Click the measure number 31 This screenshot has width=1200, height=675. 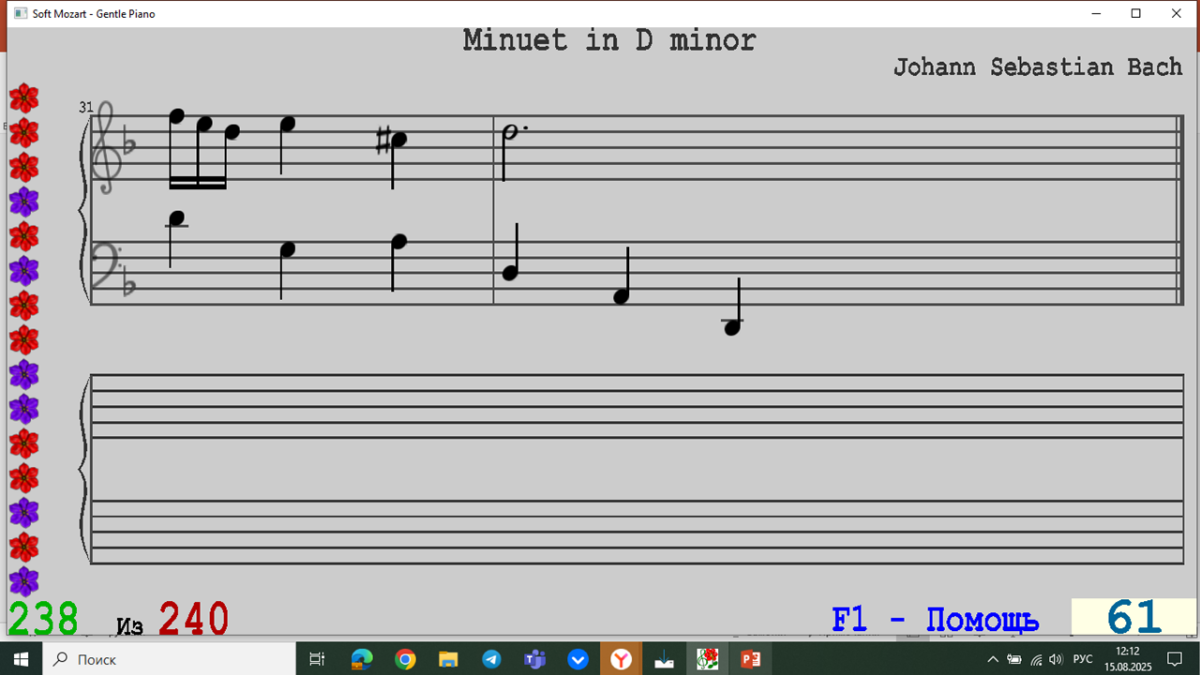86,107
